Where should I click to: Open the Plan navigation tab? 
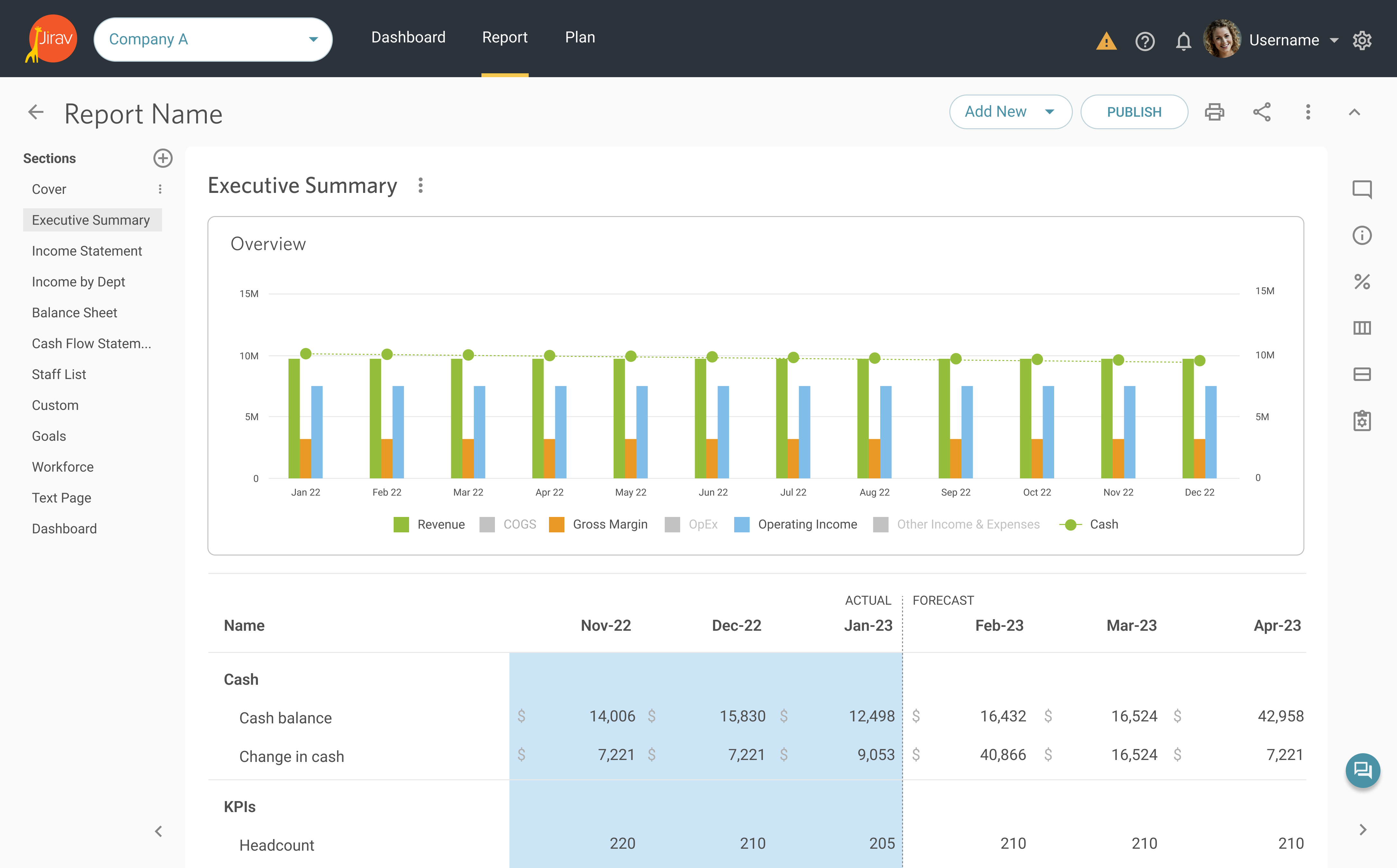580,37
